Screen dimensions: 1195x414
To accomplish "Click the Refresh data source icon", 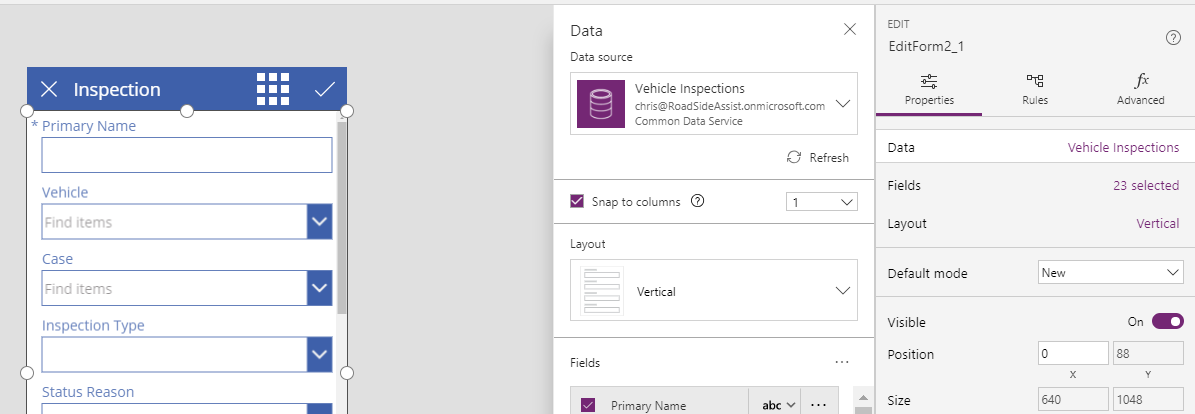I will (x=794, y=158).
